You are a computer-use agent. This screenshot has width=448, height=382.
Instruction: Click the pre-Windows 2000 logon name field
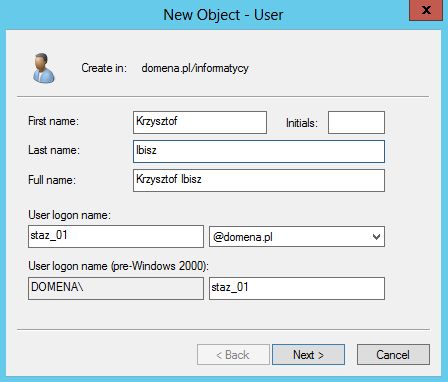(297, 288)
